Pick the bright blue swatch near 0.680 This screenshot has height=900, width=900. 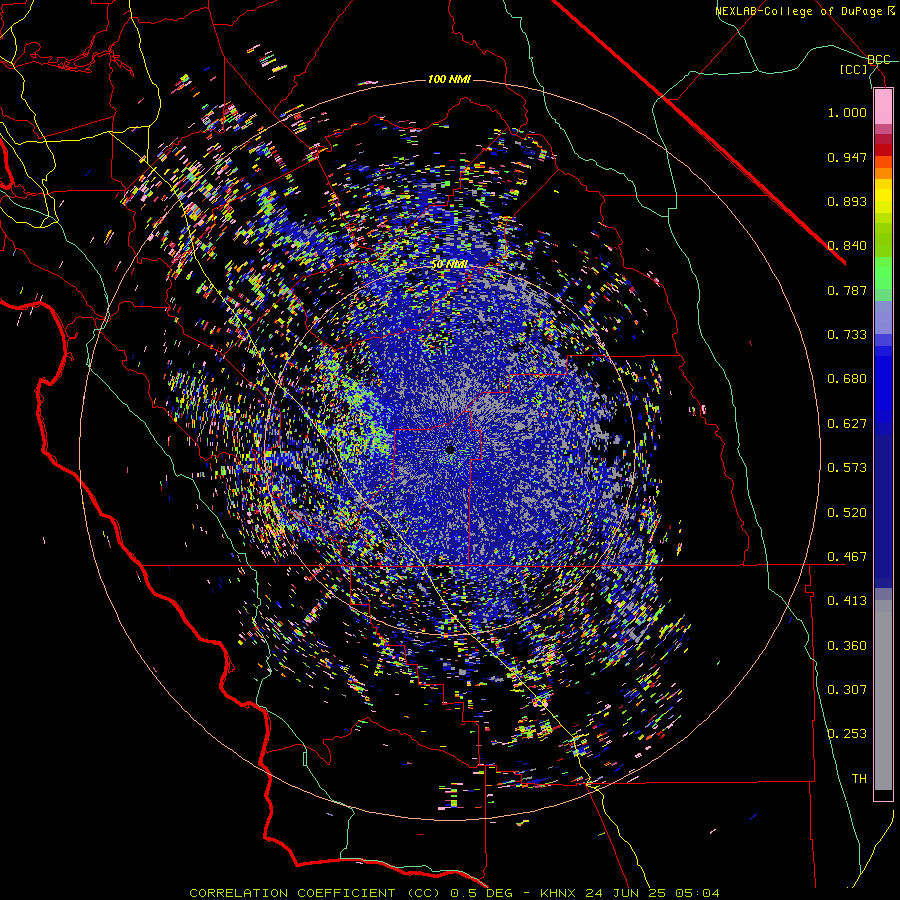click(x=883, y=385)
